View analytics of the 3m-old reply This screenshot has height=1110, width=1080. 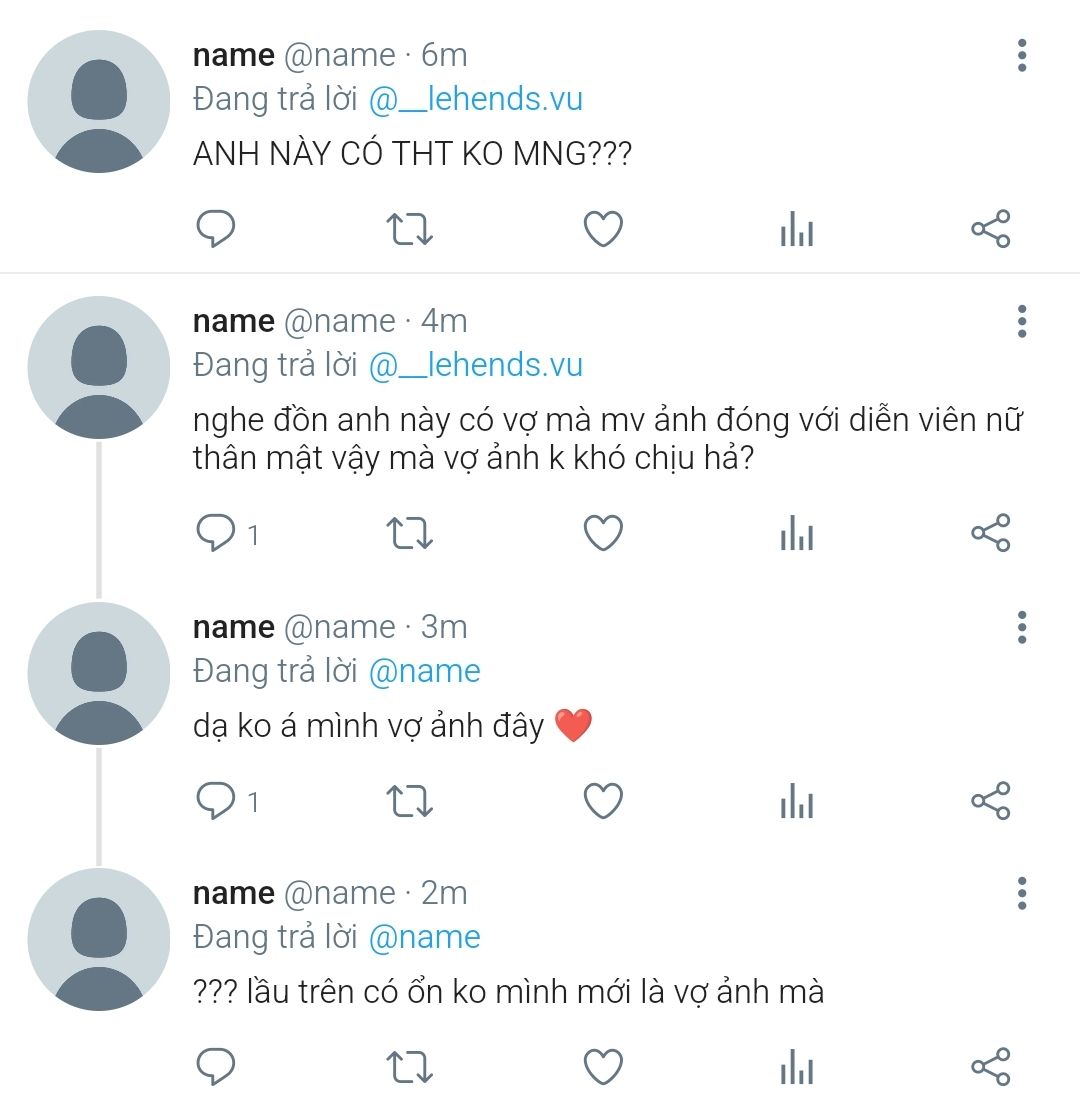pos(796,802)
